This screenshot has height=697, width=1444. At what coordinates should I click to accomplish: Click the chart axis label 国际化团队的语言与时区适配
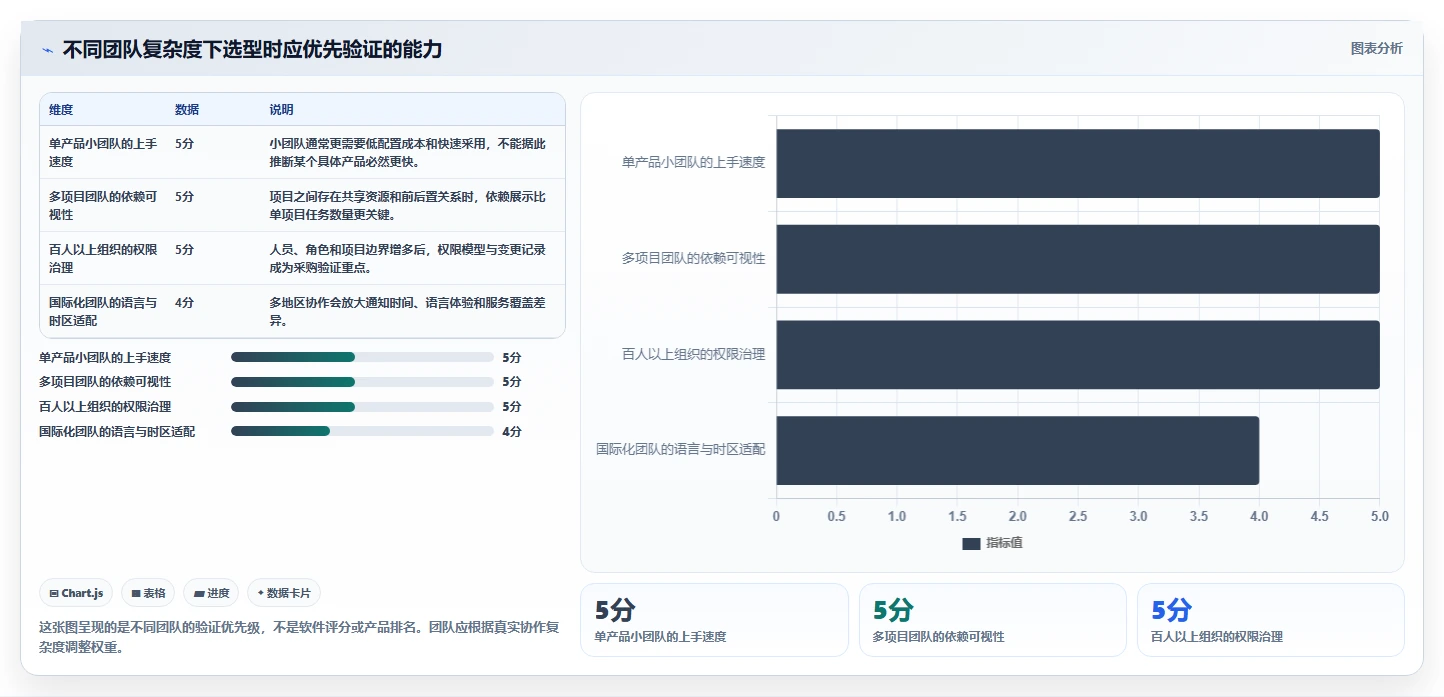click(x=681, y=450)
